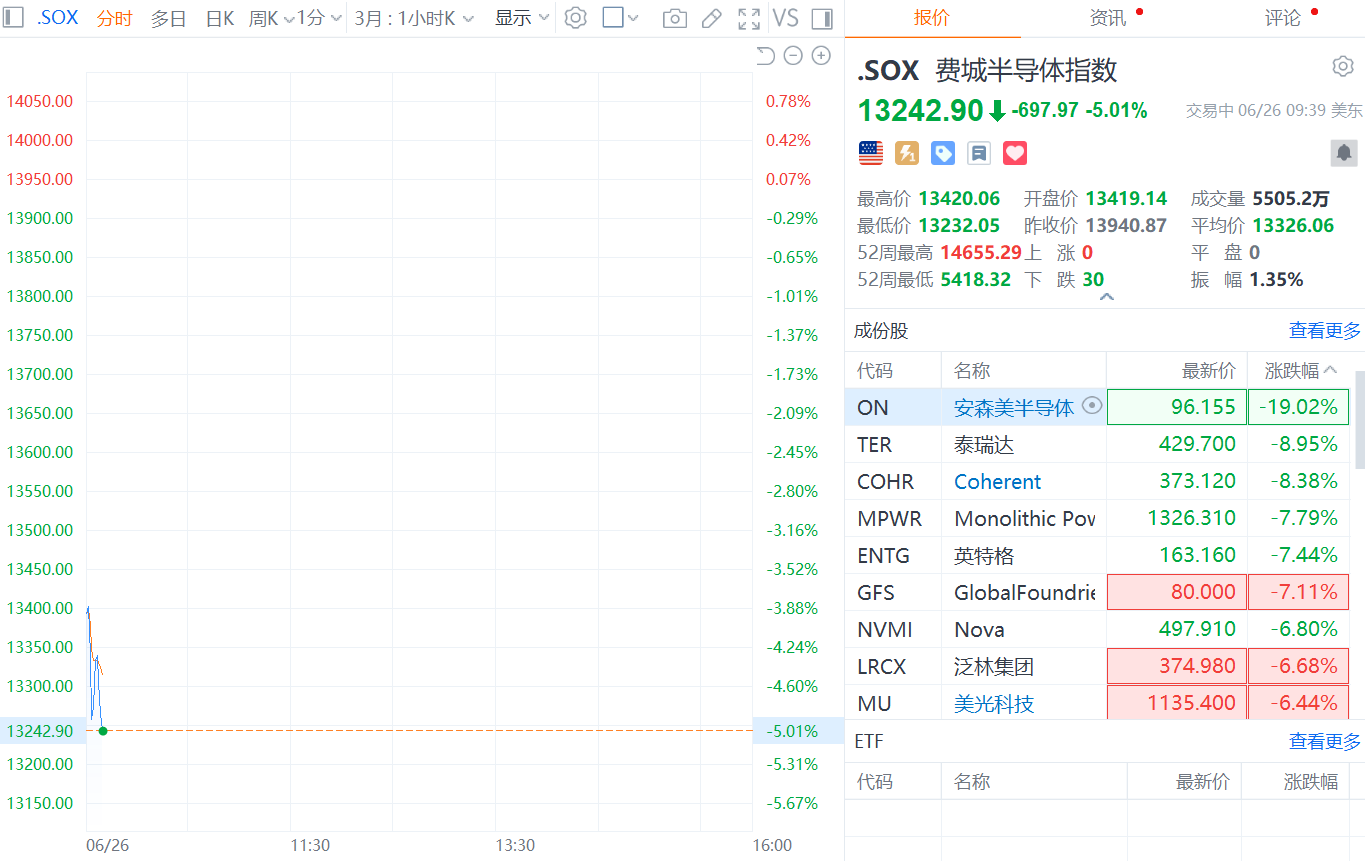Switch to the 评论 comments tab
1365x861 pixels.
[x=1283, y=18]
